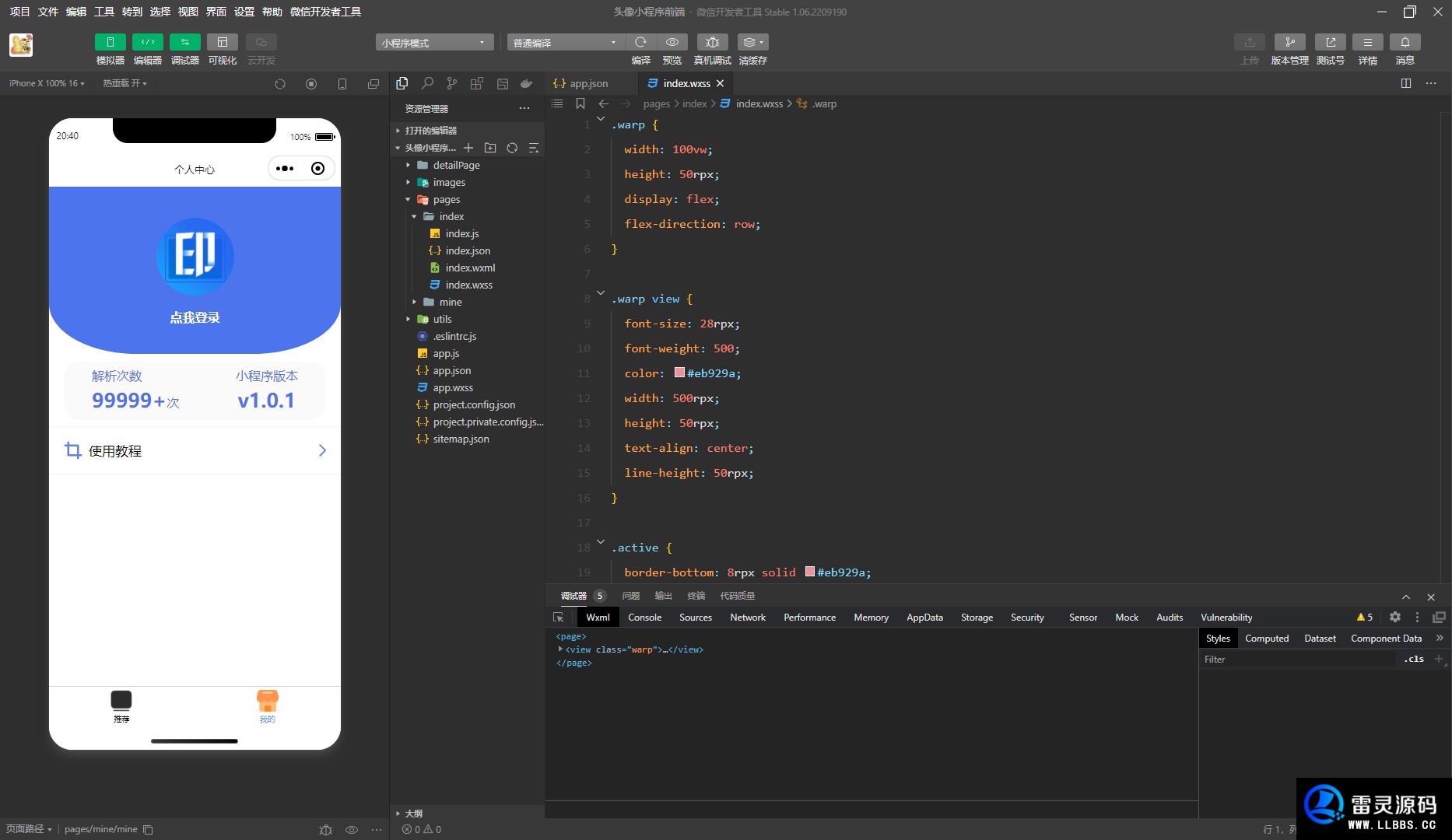Open the File menu

coord(48,12)
